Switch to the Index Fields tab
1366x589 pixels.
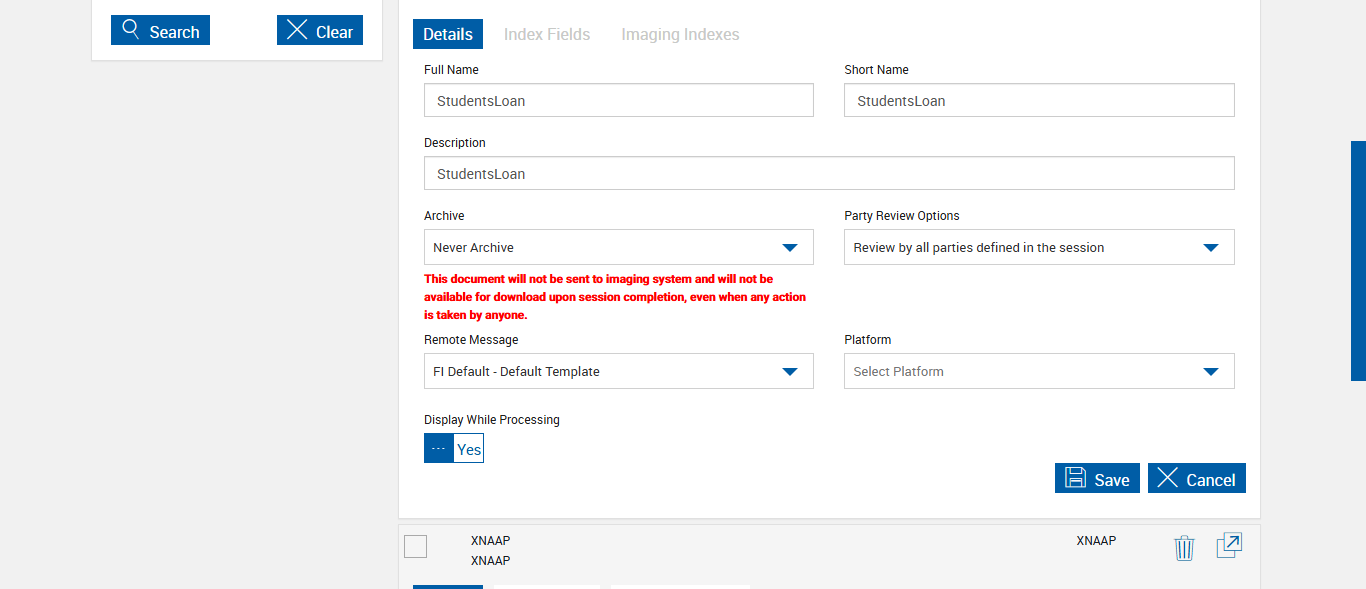point(547,35)
